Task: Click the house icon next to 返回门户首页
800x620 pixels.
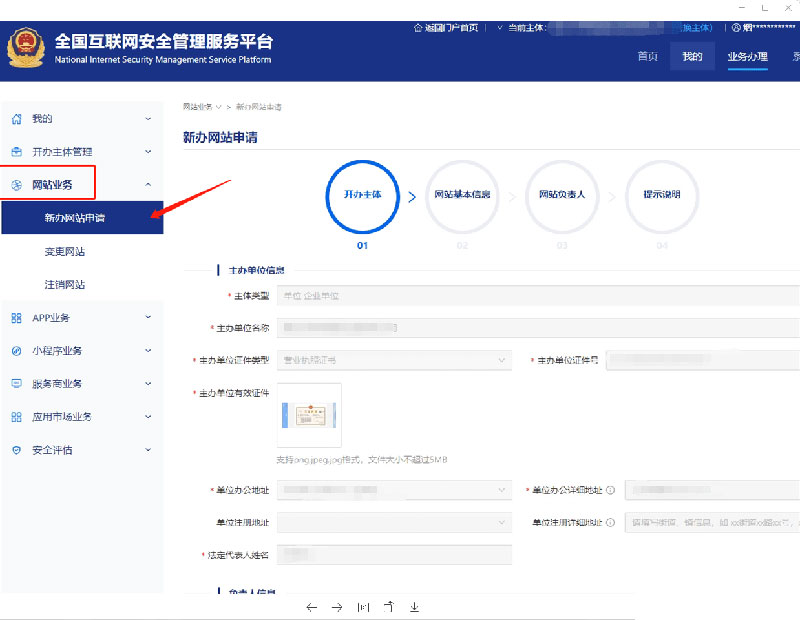Action: (418, 27)
